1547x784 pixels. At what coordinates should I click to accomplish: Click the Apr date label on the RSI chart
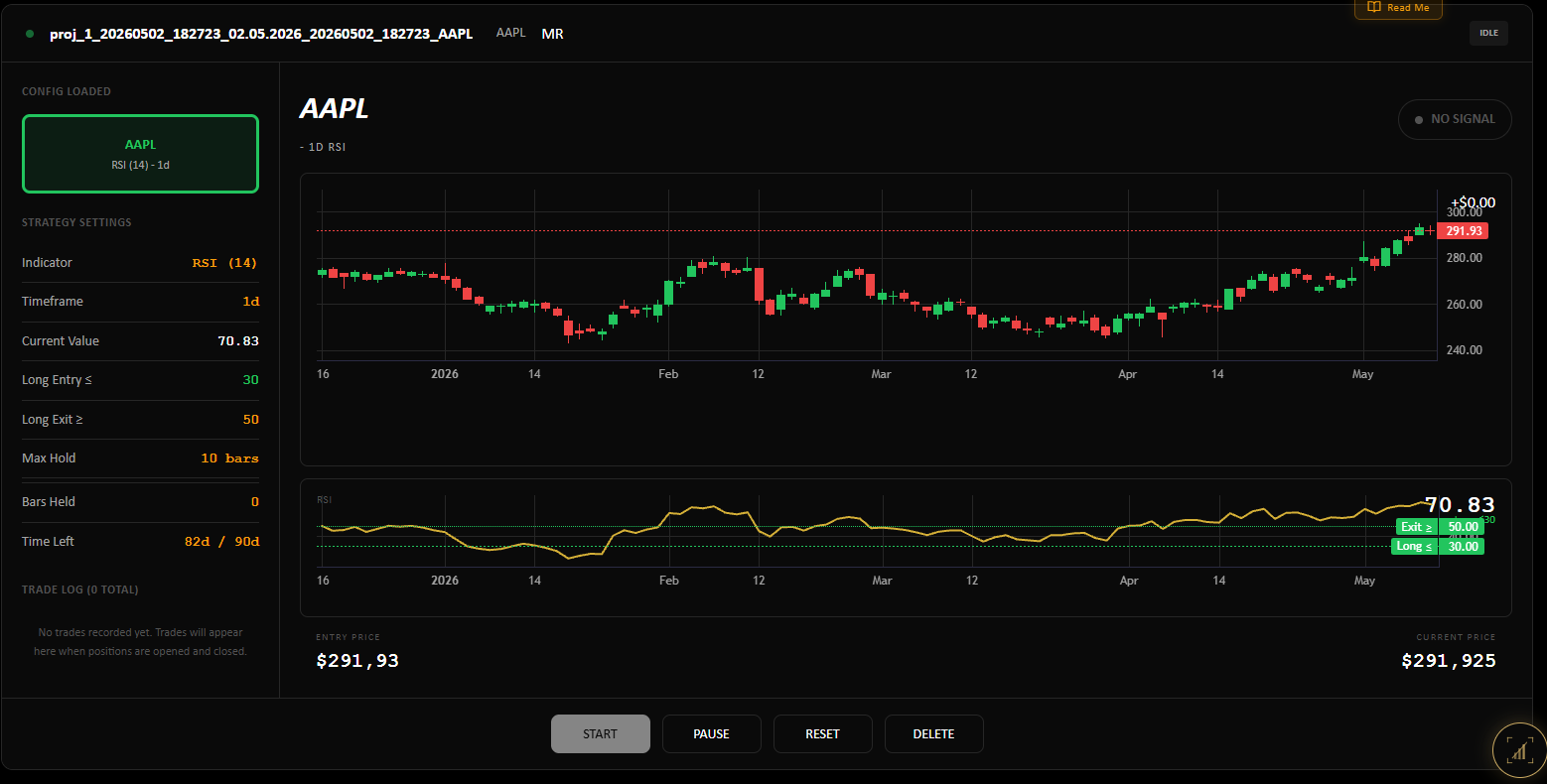[1129, 581]
